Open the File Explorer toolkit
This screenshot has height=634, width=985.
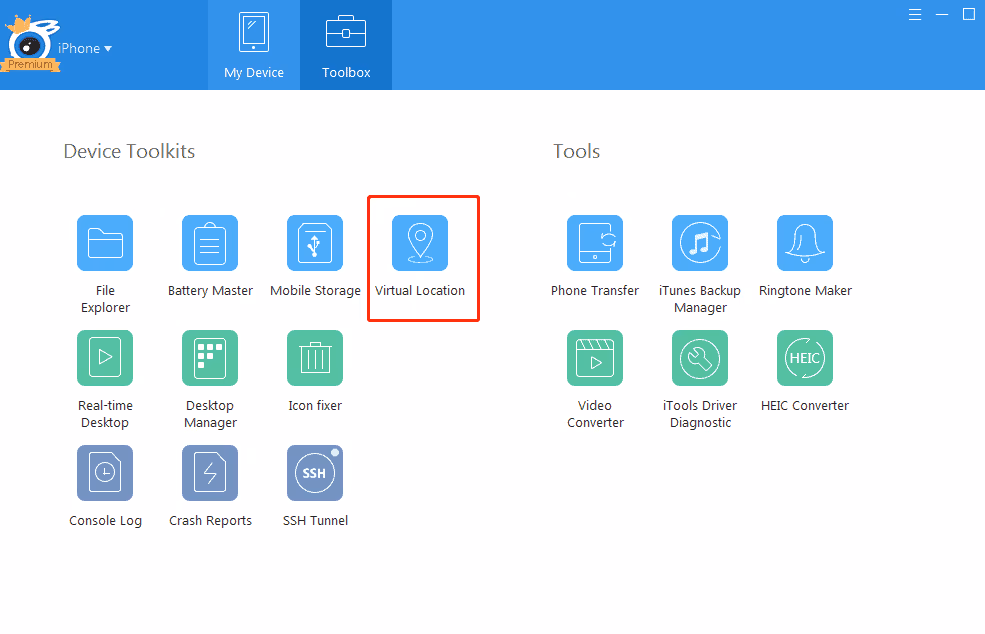point(105,243)
